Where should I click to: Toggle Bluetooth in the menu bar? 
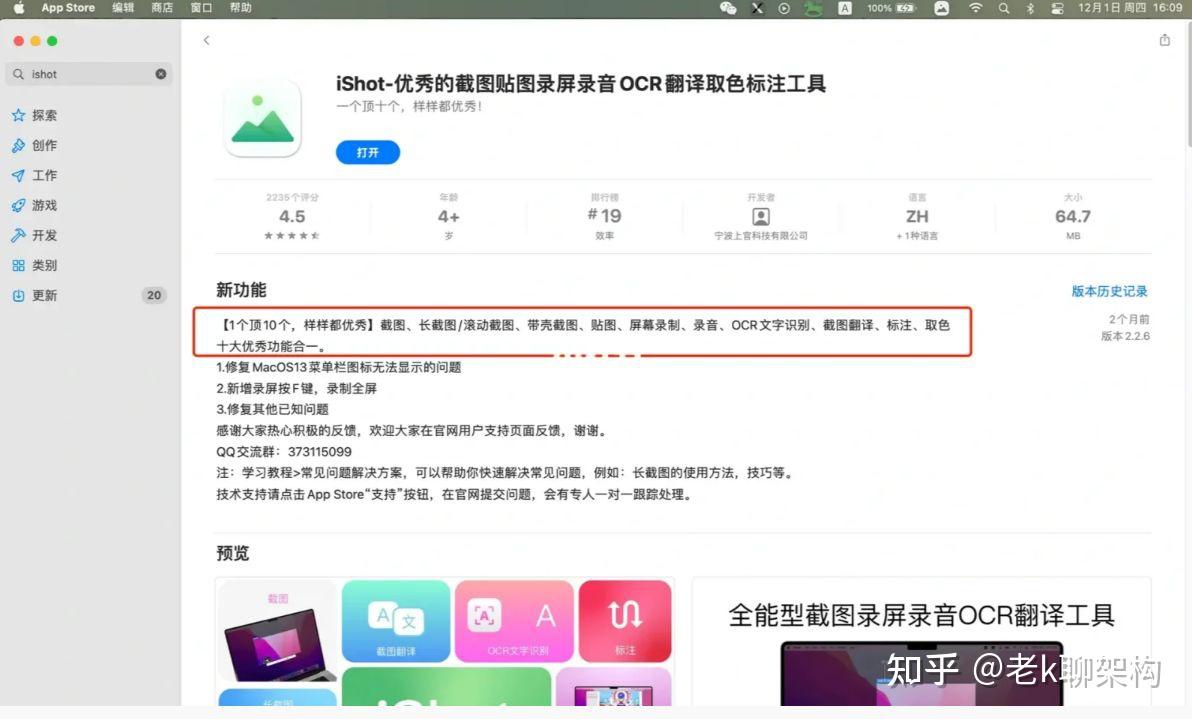(1031, 8)
